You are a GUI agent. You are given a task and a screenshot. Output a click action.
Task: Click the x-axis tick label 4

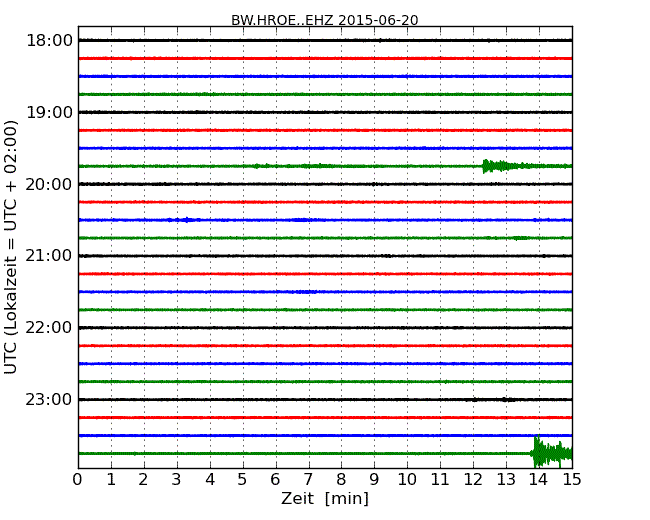pyautogui.click(x=210, y=480)
